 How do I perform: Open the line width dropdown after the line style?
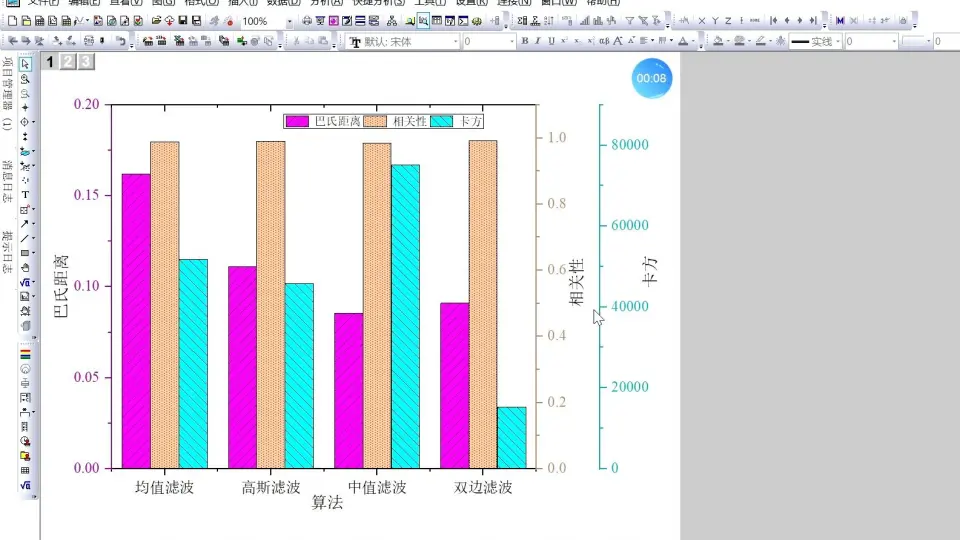click(894, 42)
